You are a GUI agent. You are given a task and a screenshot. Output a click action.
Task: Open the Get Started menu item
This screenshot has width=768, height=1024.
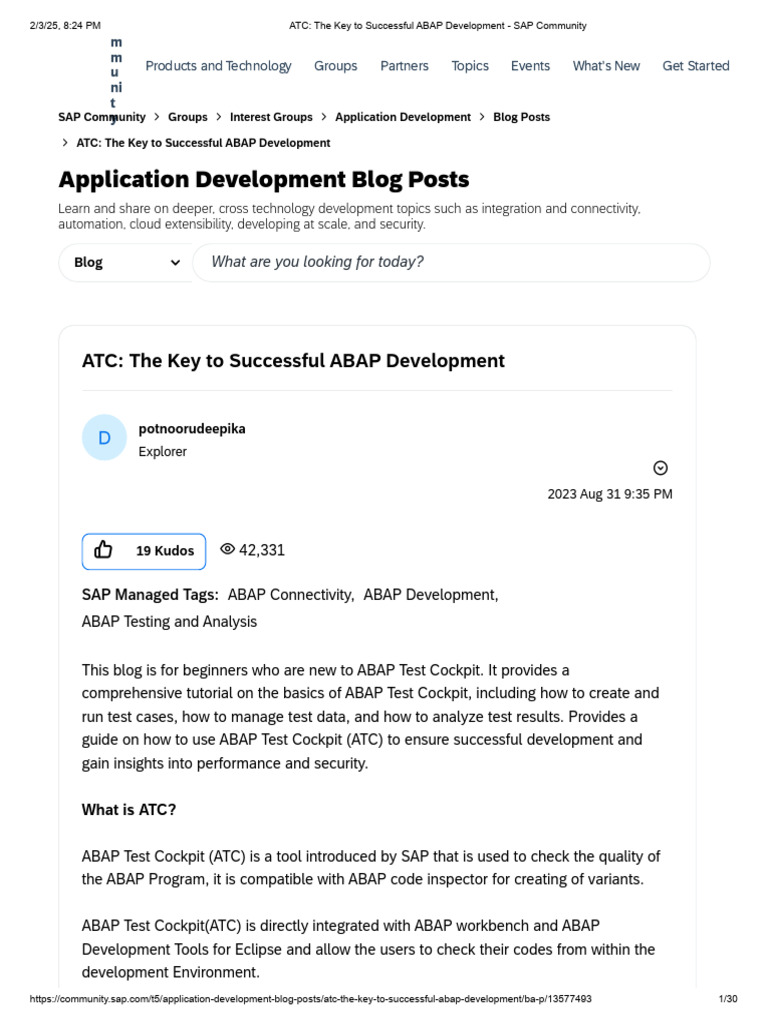click(x=696, y=66)
